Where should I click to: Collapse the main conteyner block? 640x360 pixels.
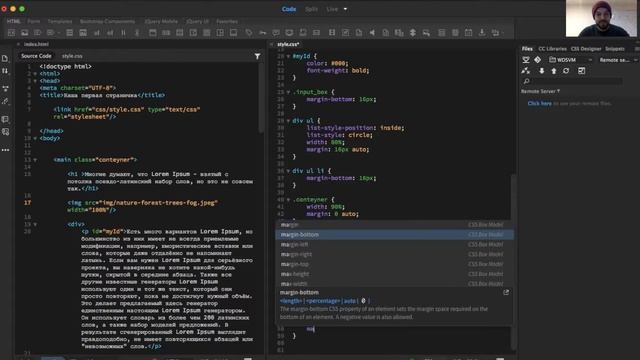pos(35,160)
